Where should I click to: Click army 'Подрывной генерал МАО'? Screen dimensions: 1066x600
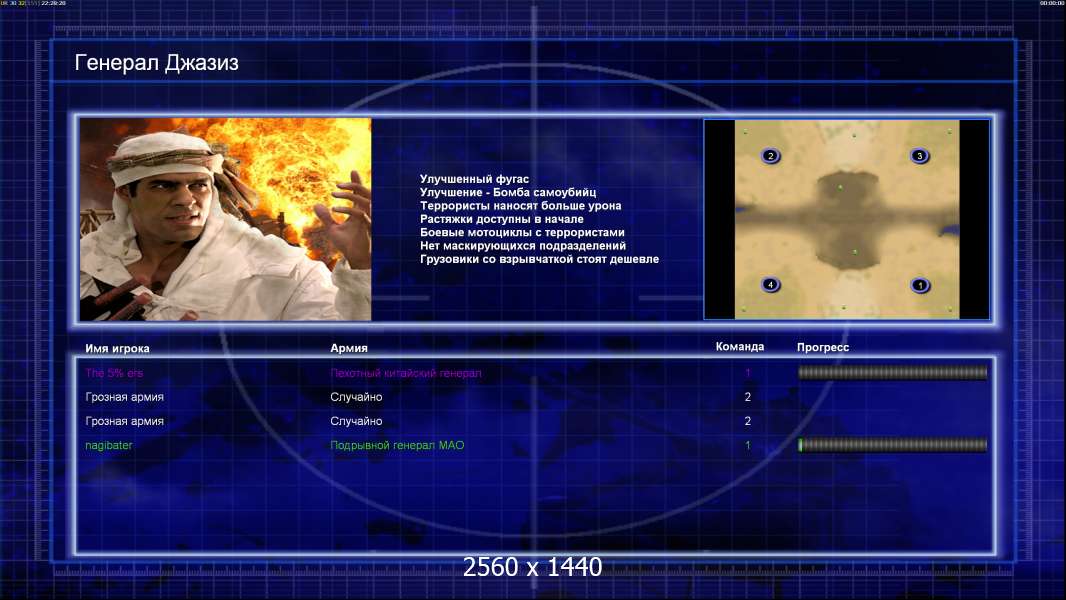(397, 445)
